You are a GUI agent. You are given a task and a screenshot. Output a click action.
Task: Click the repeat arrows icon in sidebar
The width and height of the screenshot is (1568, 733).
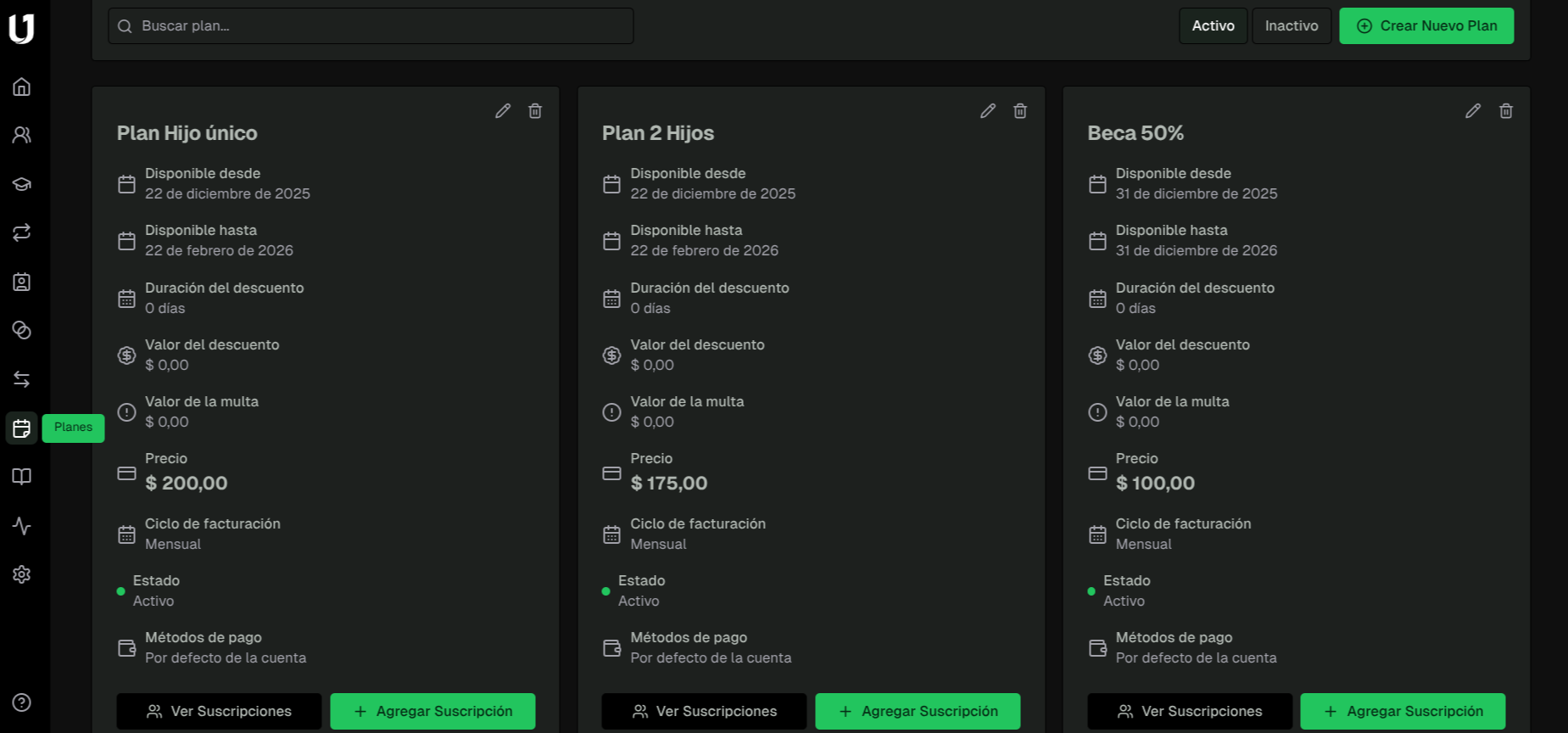pos(22,232)
